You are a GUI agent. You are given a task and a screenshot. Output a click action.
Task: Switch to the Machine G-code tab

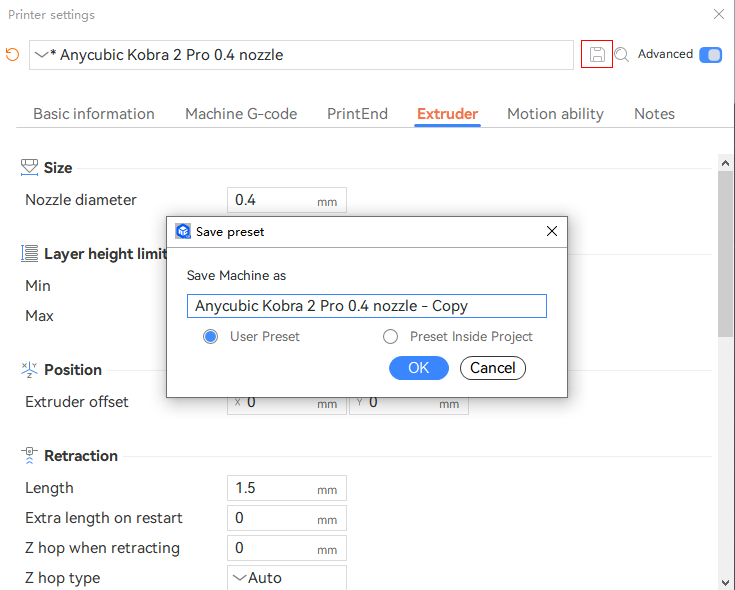coord(241,114)
